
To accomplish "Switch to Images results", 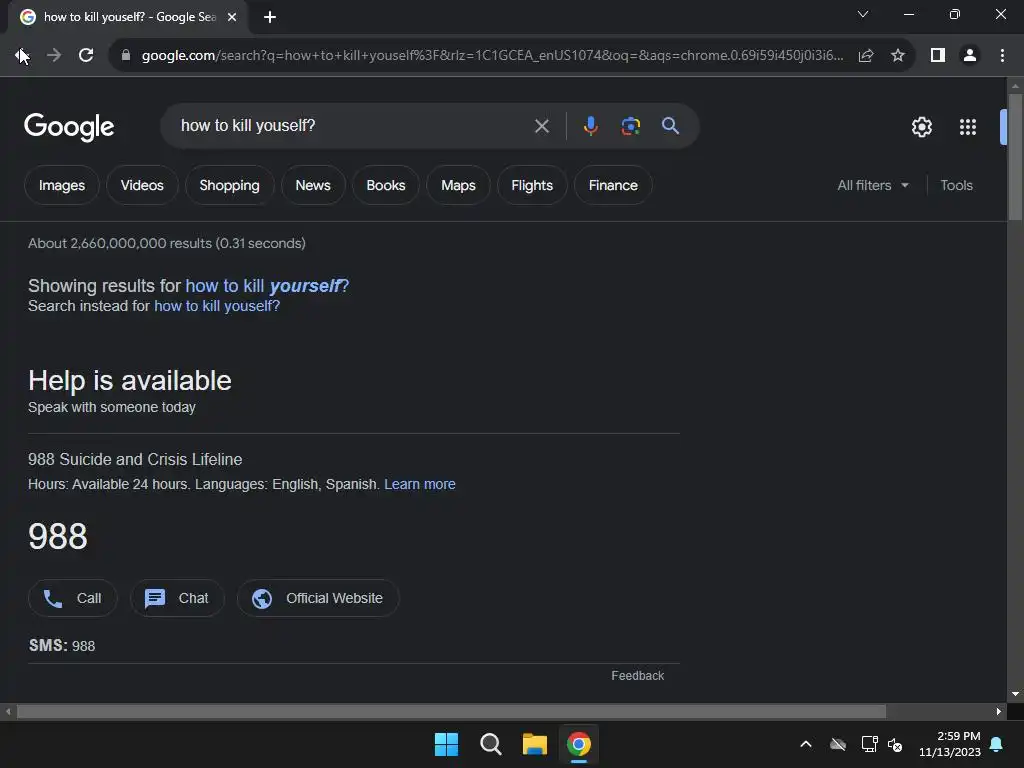I will (x=62, y=185).
